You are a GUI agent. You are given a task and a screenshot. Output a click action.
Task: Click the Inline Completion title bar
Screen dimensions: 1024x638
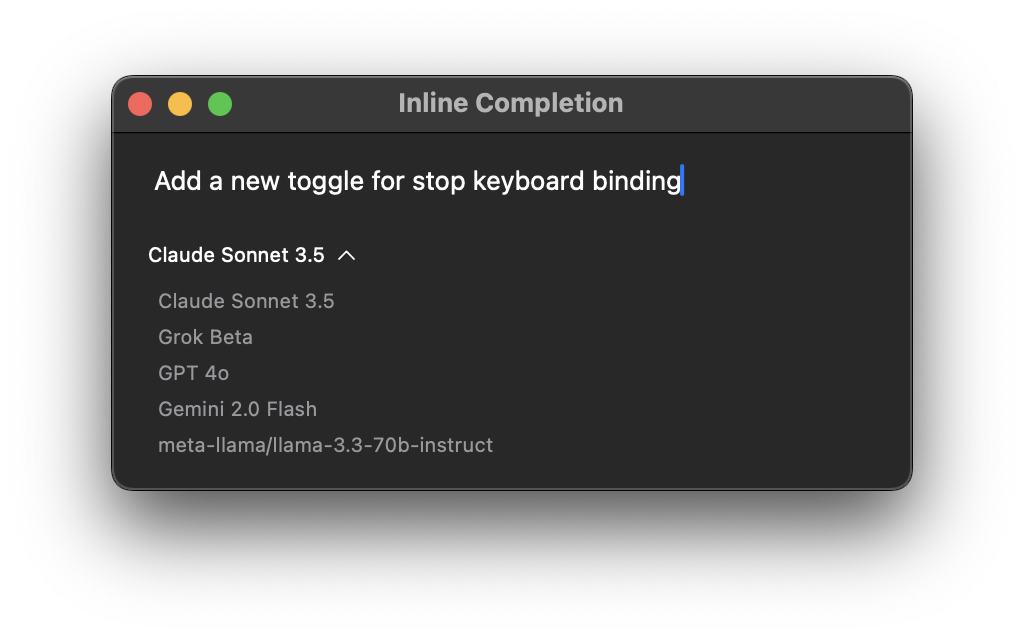click(x=511, y=103)
